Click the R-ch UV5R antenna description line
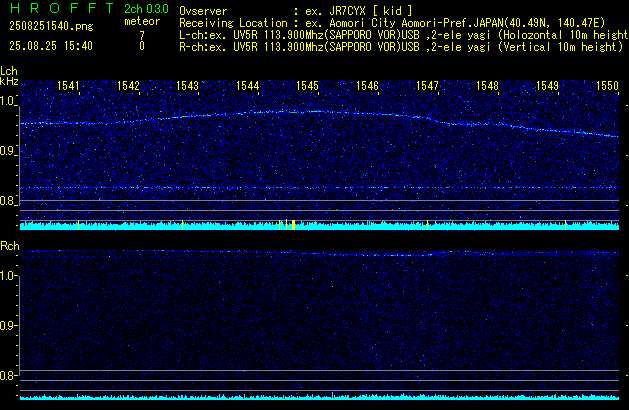 click(x=401, y=47)
